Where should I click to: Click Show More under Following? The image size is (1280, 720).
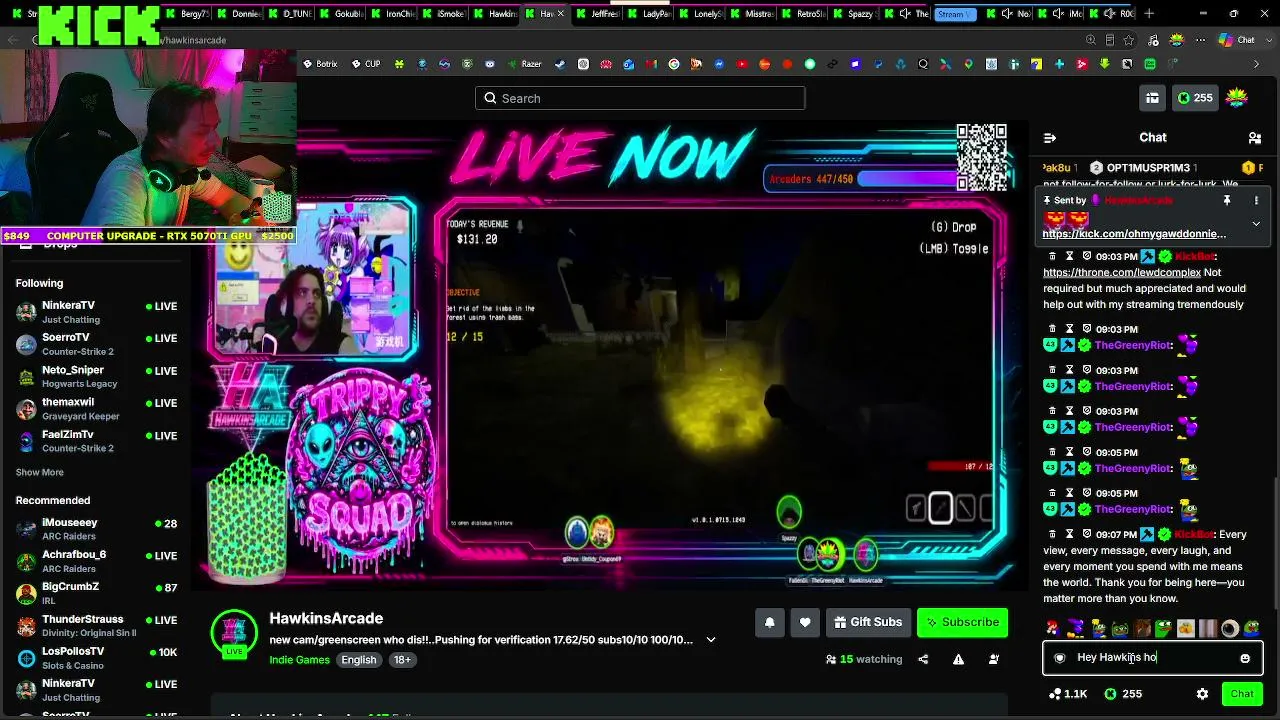pyautogui.click(x=39, y=472)
